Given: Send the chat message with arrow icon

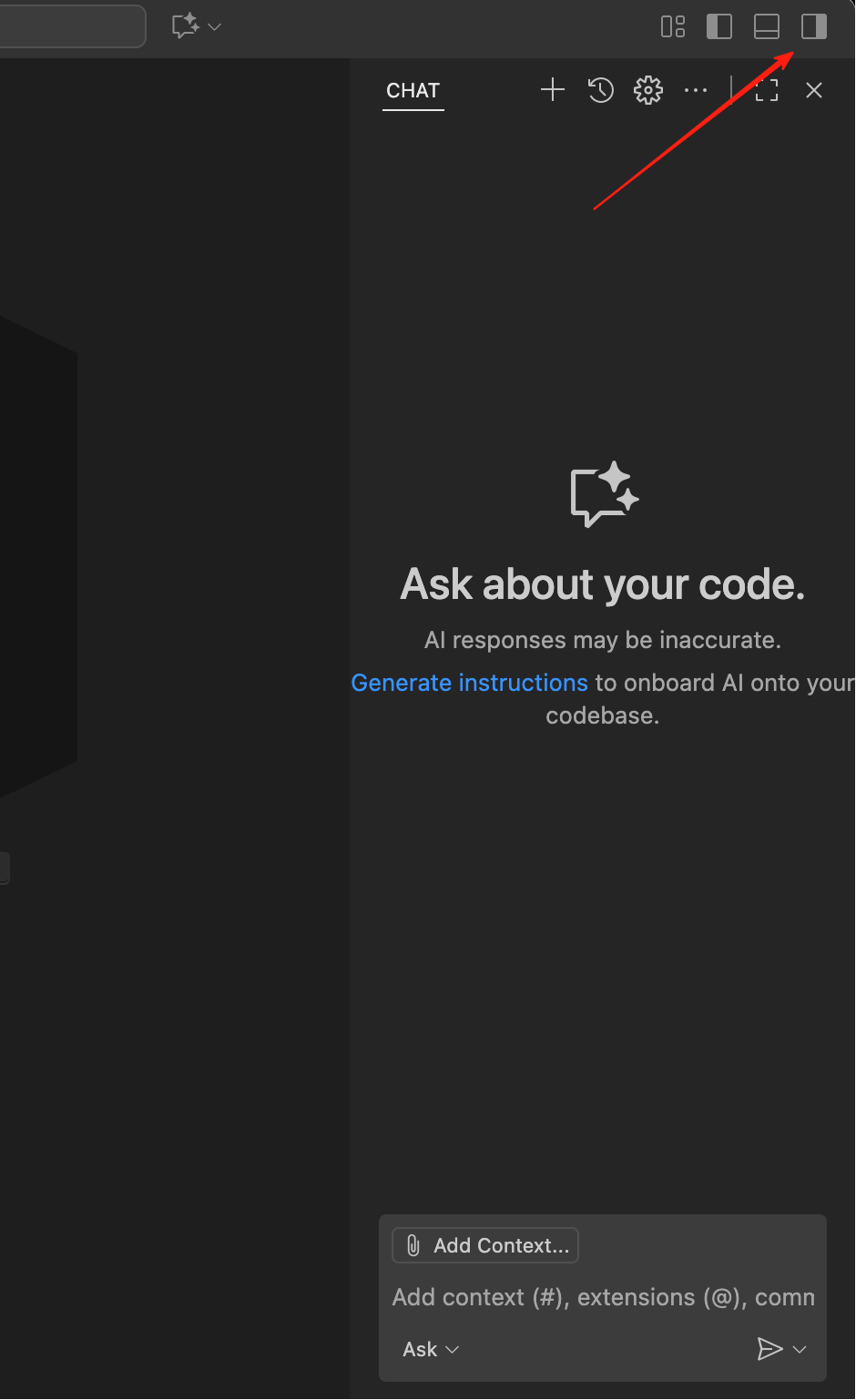Looking at the screenshot, I should coord(769,1349).
